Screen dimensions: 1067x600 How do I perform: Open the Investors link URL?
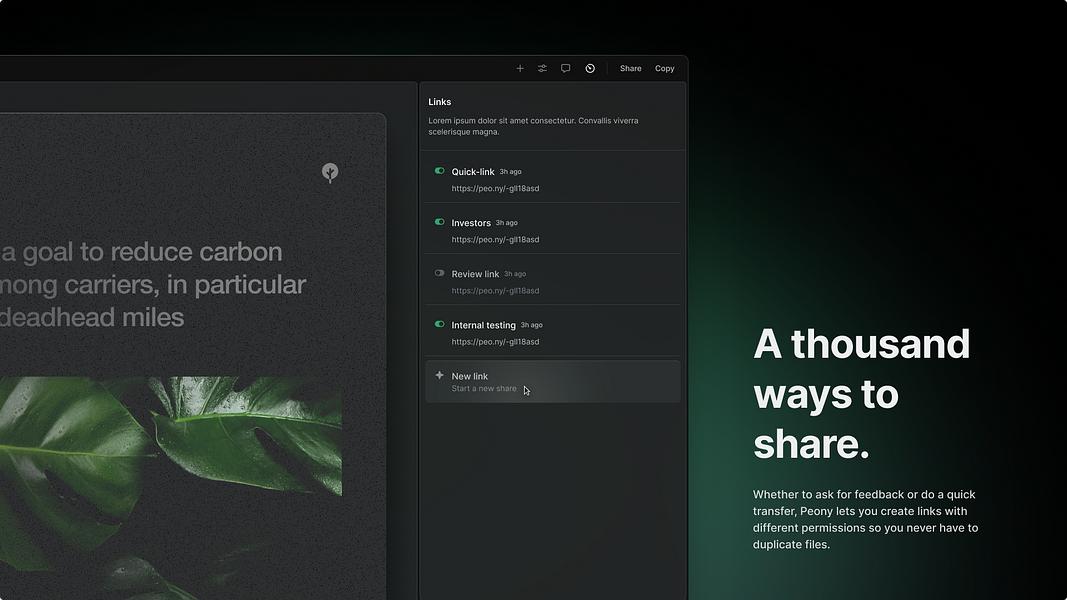(495, 239)
